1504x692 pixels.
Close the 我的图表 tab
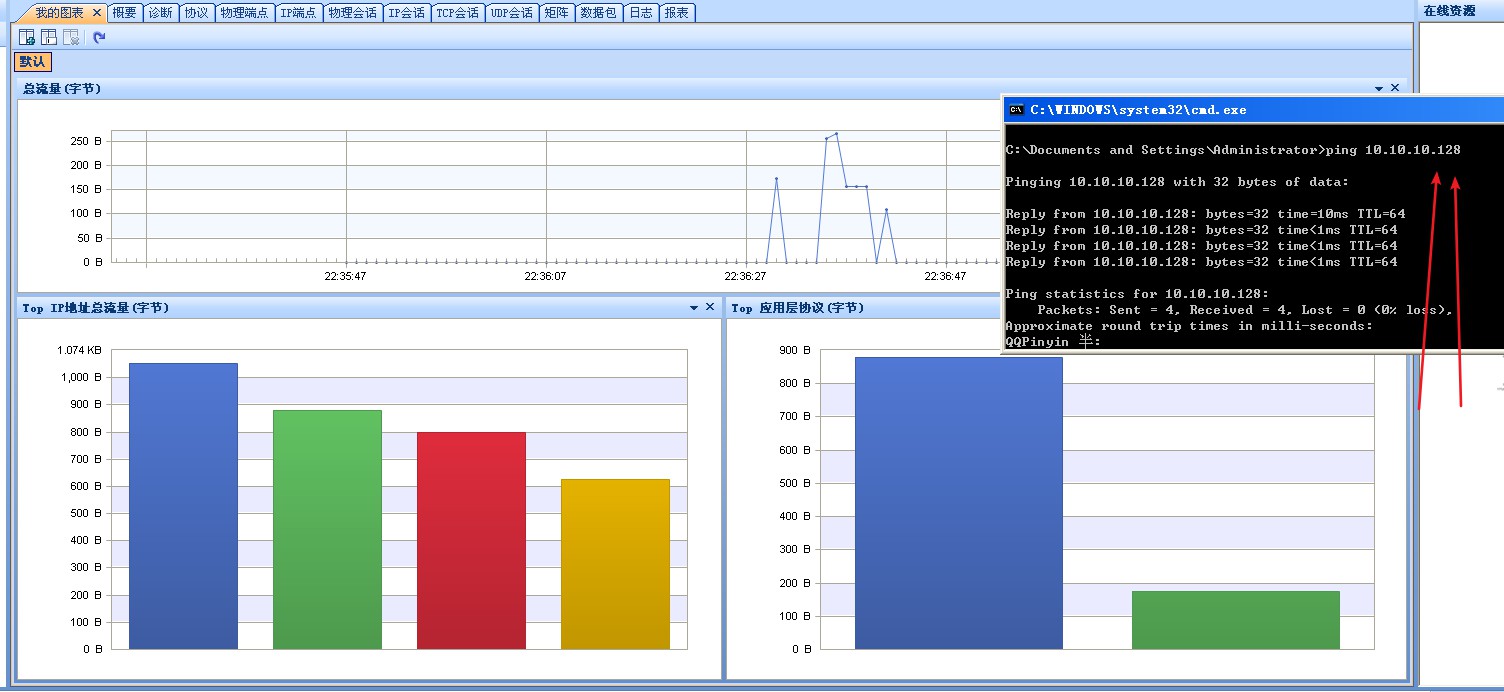tap(97, 13)
